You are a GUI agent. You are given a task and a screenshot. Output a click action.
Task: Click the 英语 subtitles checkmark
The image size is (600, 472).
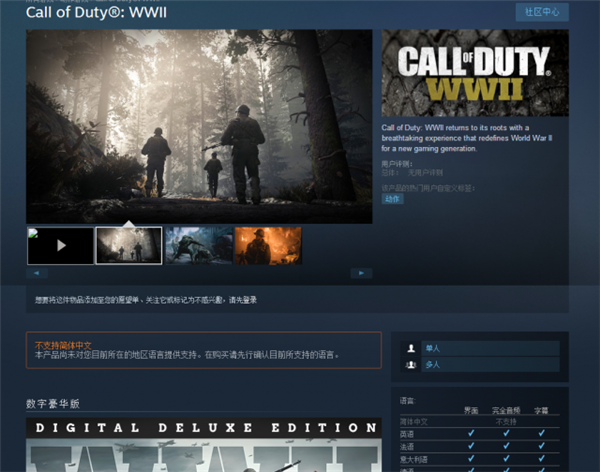click(x=541, y=433)
